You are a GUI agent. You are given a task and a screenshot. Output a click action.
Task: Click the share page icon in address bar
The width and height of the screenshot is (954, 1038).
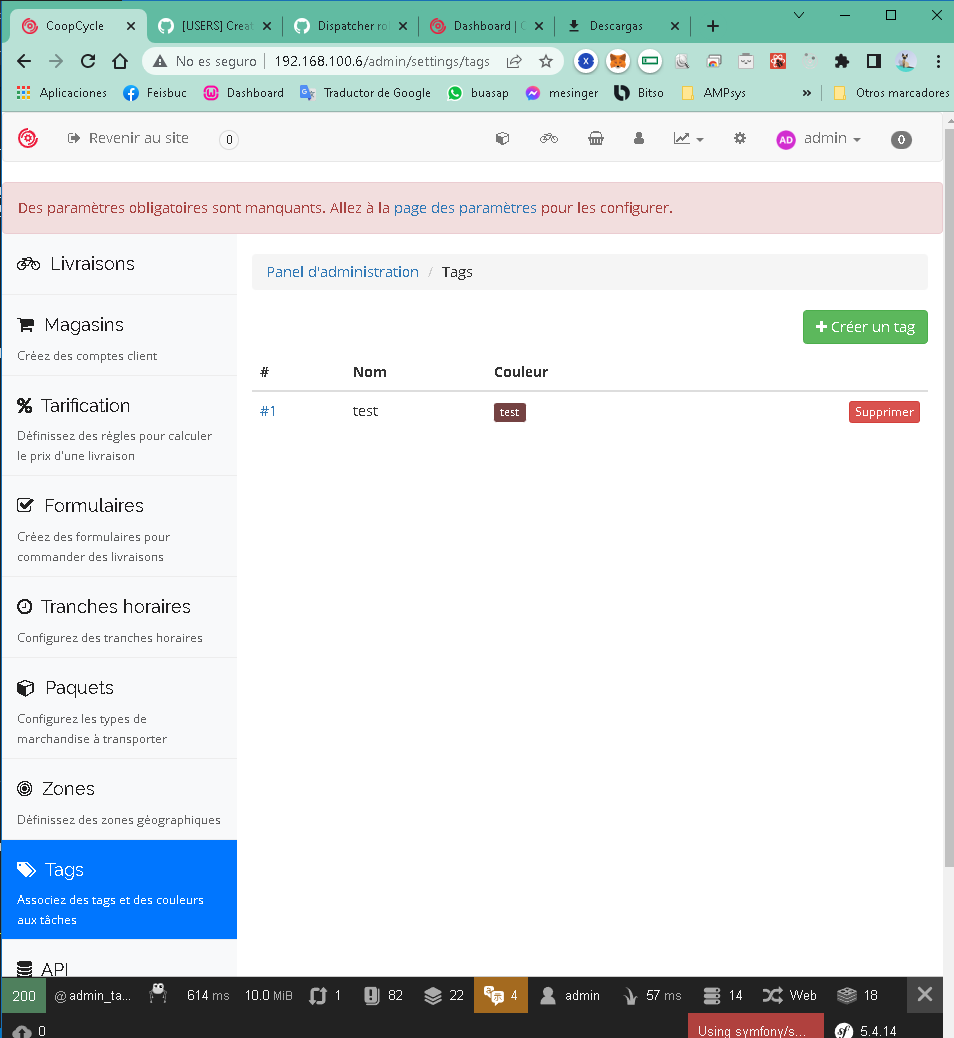[x=514, y=62]
